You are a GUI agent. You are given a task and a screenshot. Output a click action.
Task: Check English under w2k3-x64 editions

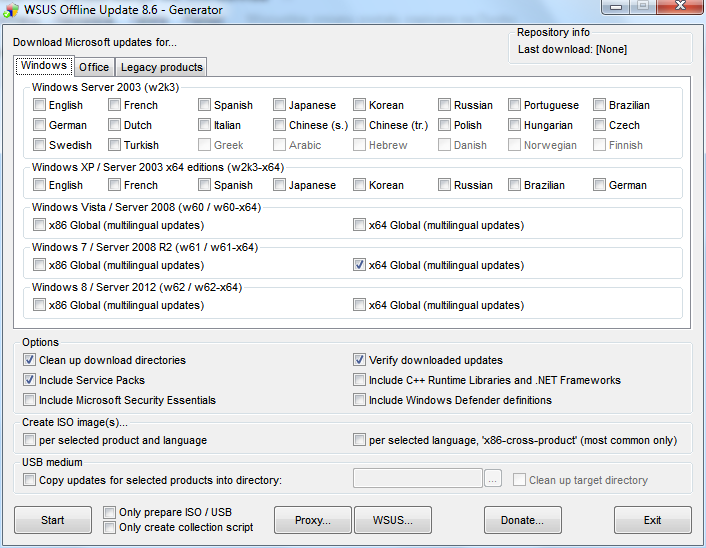(40, 185)
